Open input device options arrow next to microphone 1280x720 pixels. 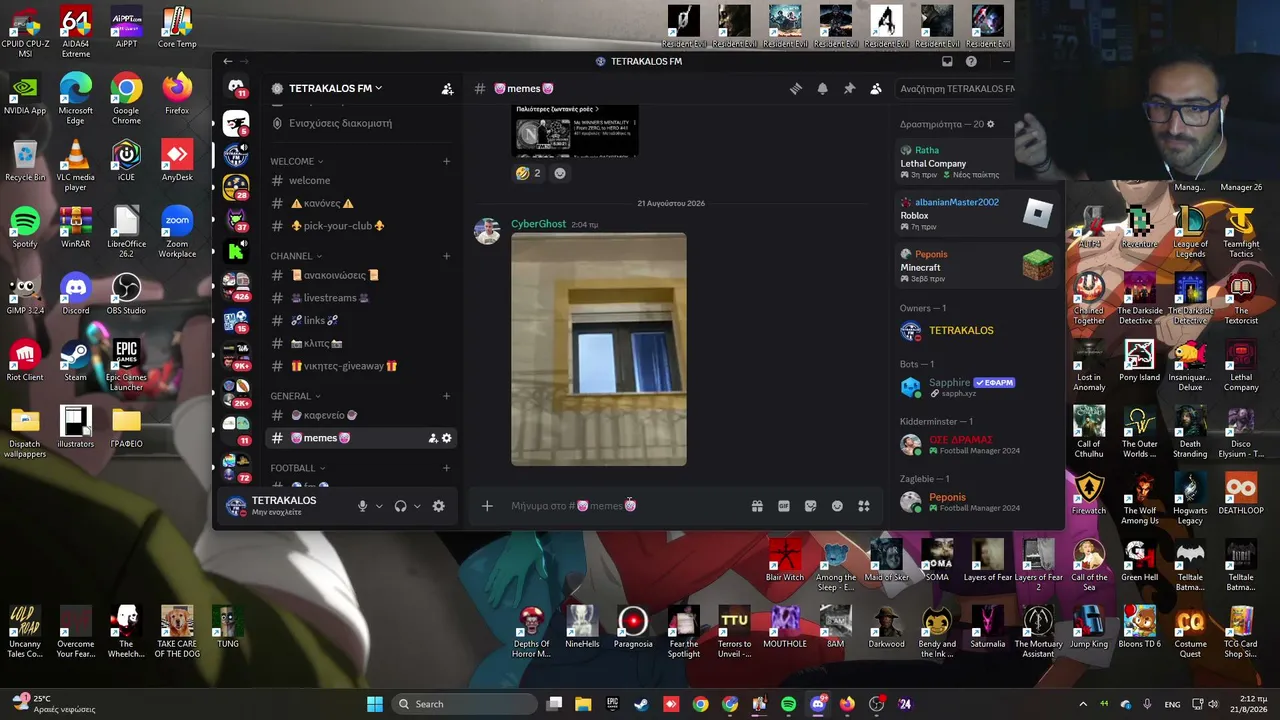[x=379, y=506]
